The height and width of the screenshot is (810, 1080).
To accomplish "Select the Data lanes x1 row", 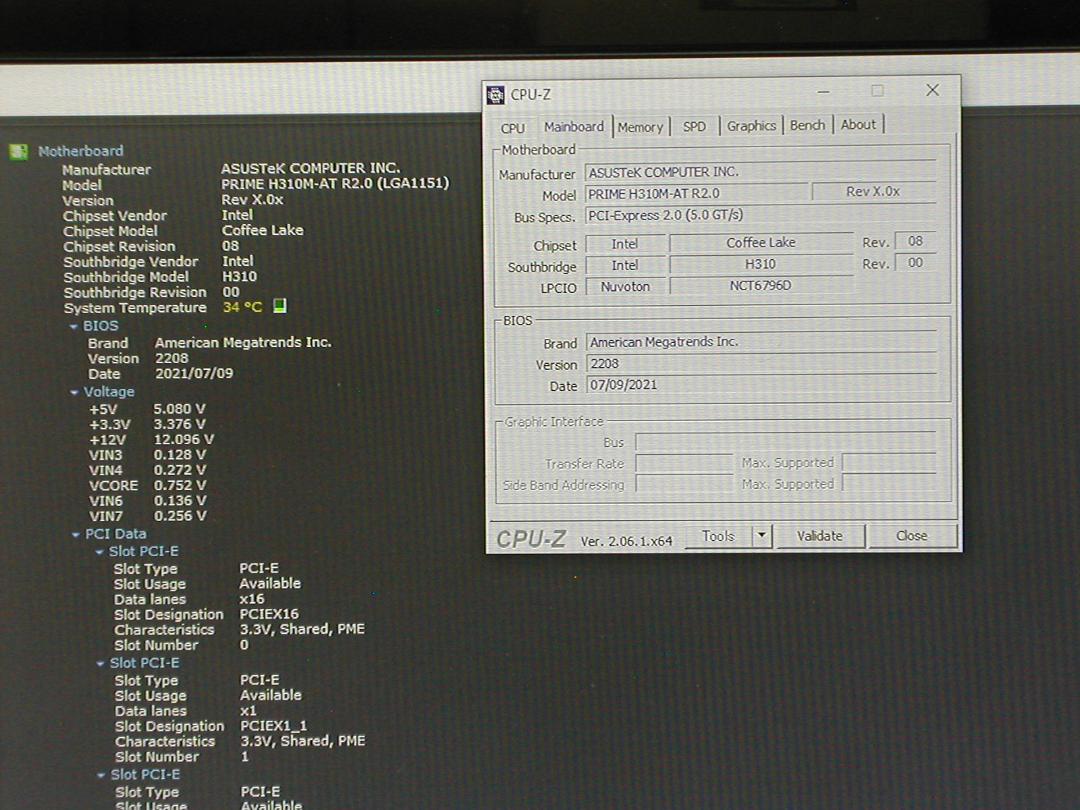I will (186, 711).
